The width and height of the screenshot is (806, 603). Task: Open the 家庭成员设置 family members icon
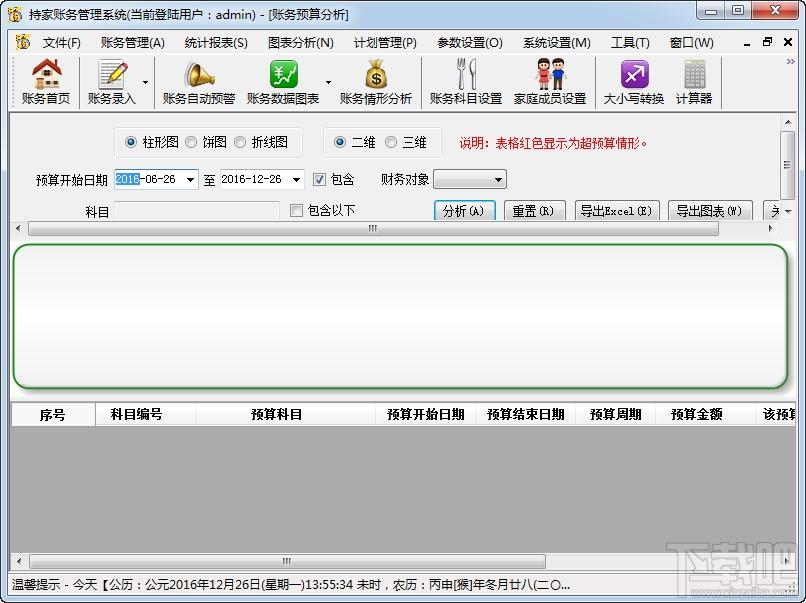coord(550,82)
